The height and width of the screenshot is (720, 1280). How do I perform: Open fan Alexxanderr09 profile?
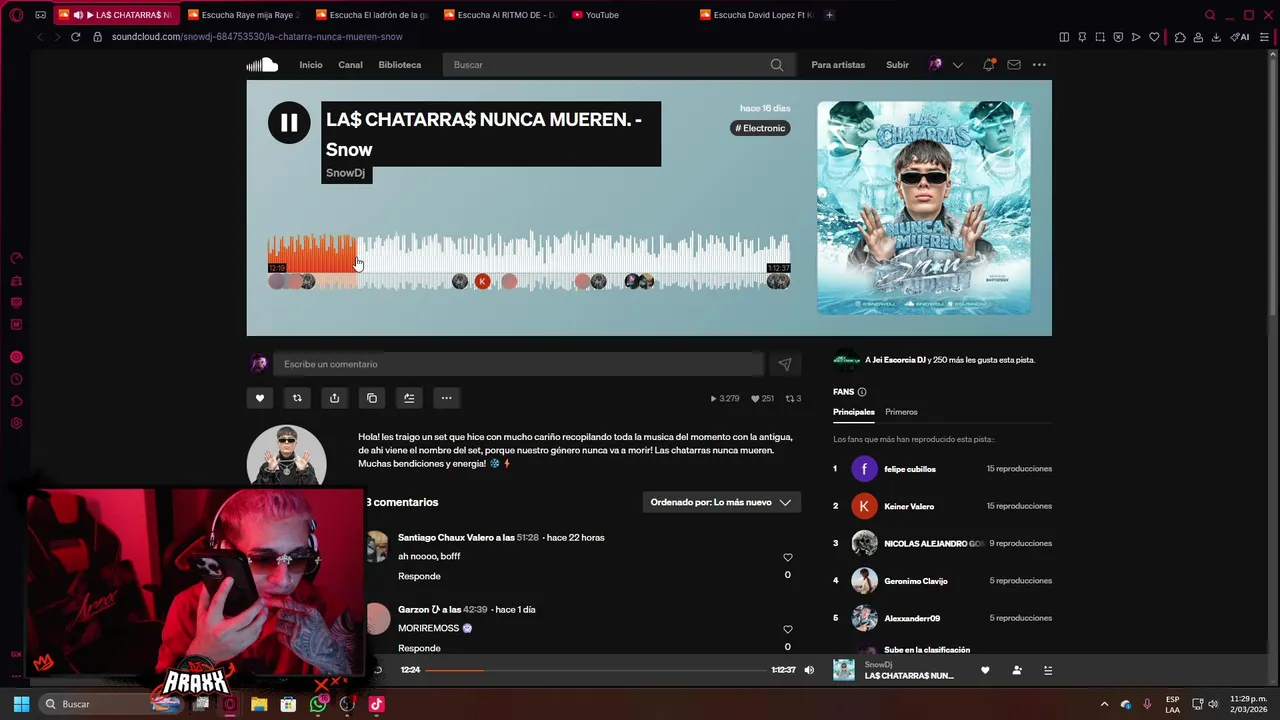pos(912,618)
